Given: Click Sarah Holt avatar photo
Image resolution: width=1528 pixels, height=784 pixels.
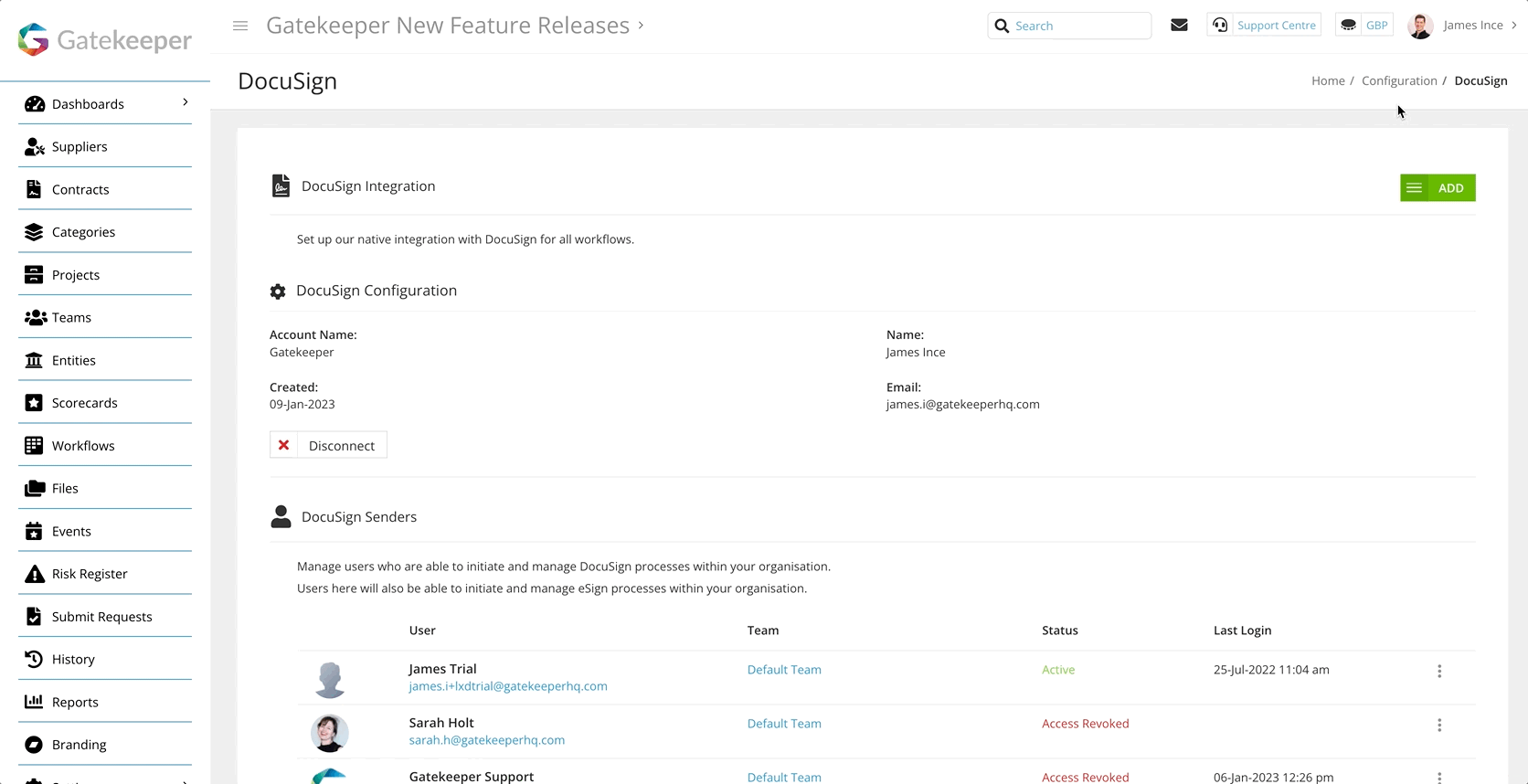Looking at the screenshot, I should coord(330,733).
